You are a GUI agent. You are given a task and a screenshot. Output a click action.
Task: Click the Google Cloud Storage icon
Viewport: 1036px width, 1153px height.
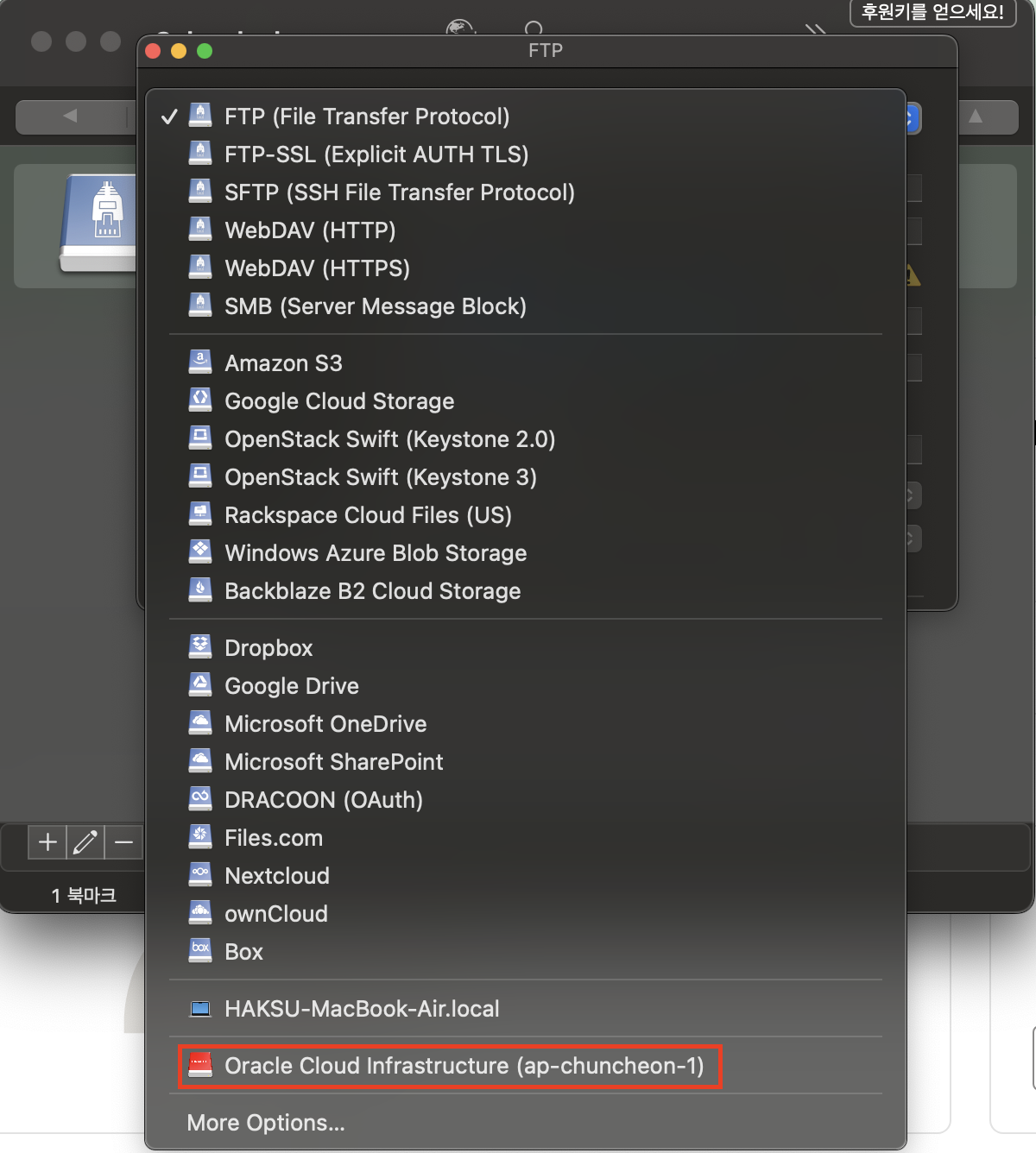point(200,400)
